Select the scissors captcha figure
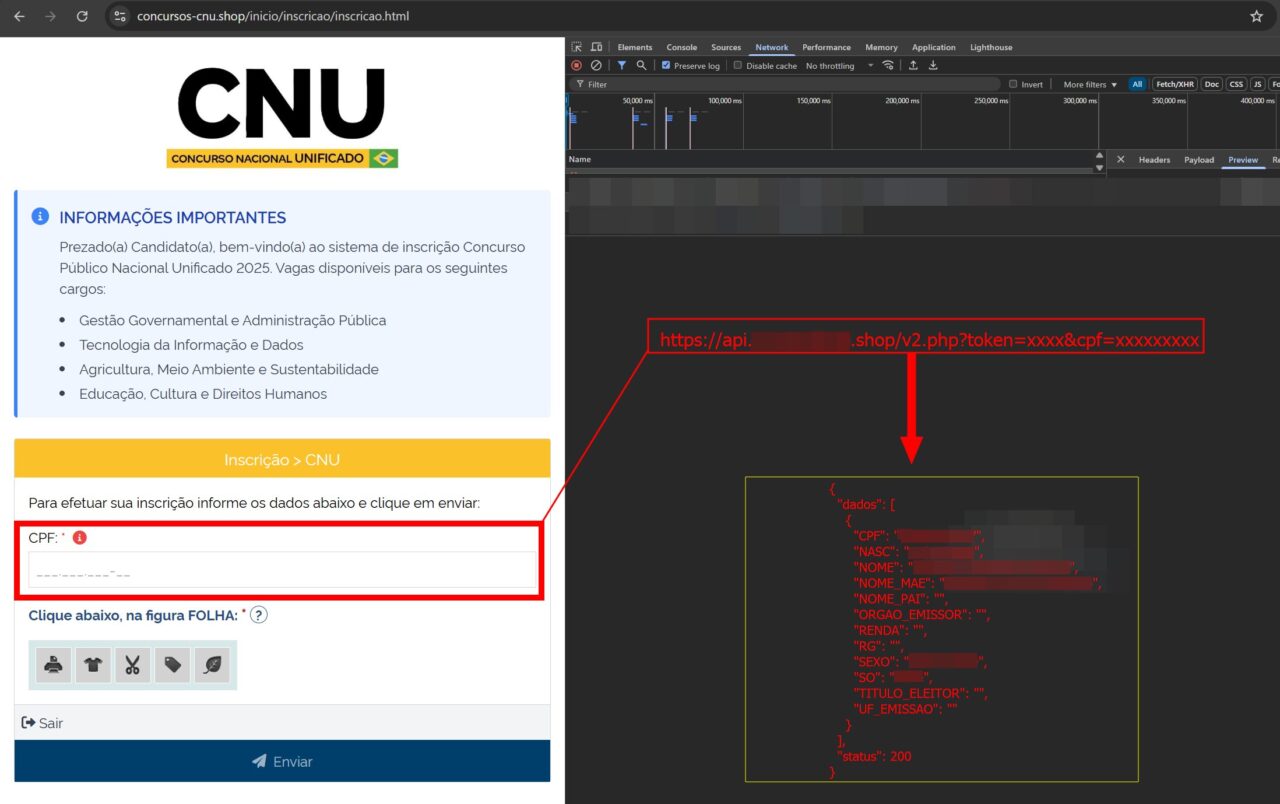Viewport: 1280px width, 804px height. (x=132, y=665)
